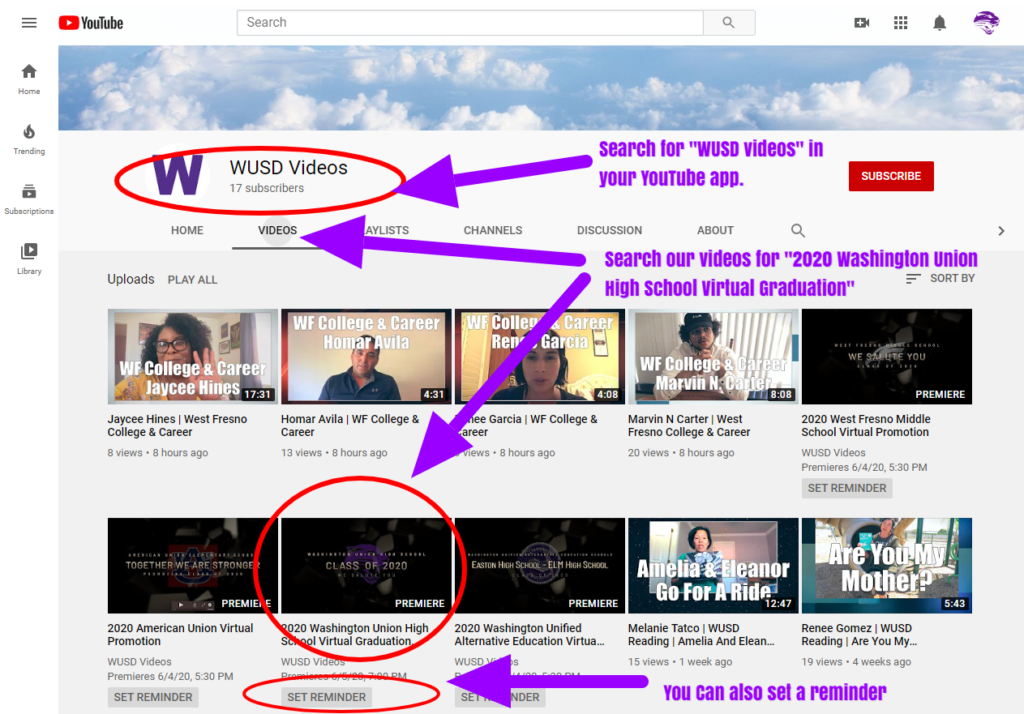Screen dimensions: 1024x714
Task: Open the account avatar menu
Action: point(985,23)
